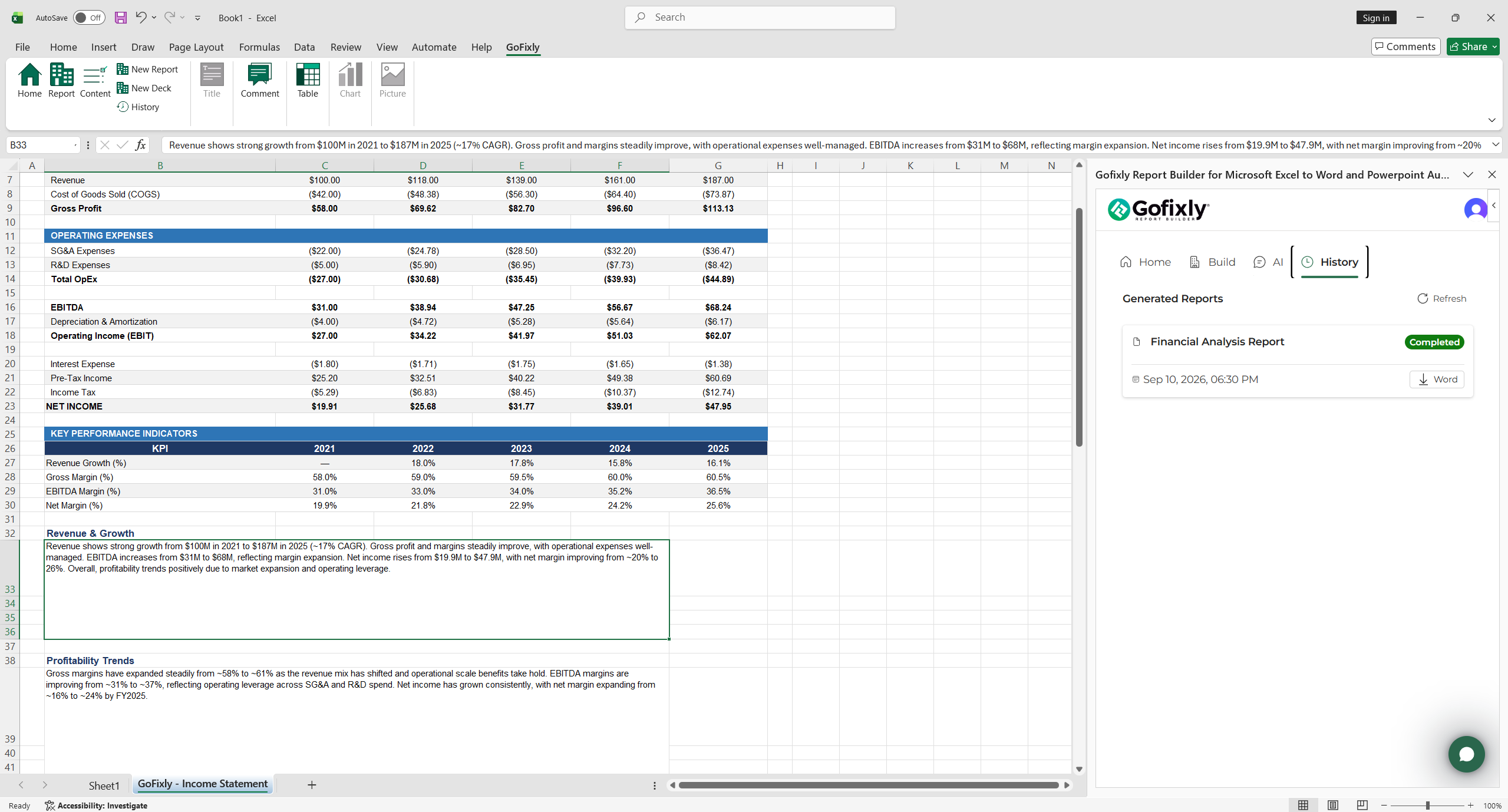The height and width of the screenshot is (812, 1508).
Task: Switch to Page Layout view in status bar
Action: pyautogui.click(x=1332, y=805)
